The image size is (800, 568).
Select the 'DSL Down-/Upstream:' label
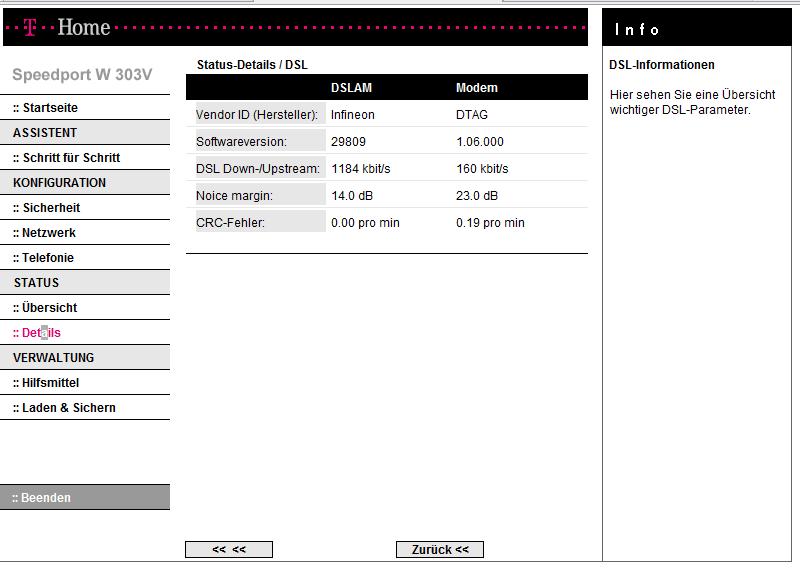(x=258, y=169)
